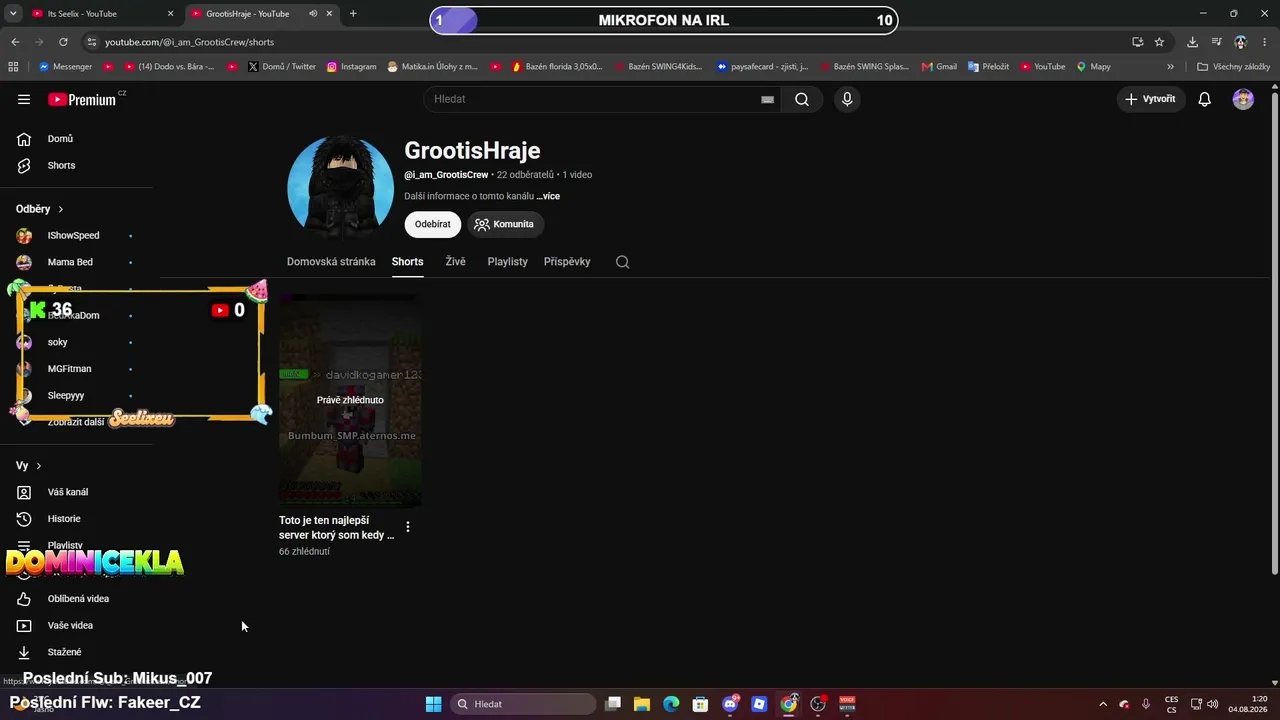Viewport: 1280px width, 720px height.
Task: Mute the GrootisHraje tab audio
Action: click(313, 14)
